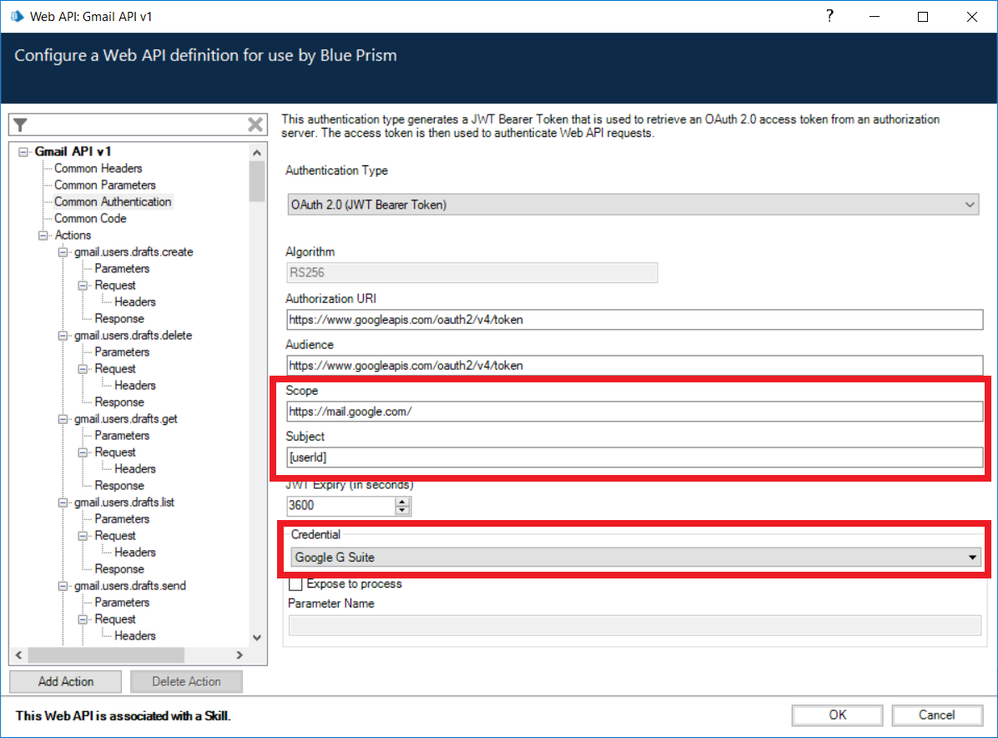
Task: Collapse the Request node under drafts.delete
Action: coord(83,369)
